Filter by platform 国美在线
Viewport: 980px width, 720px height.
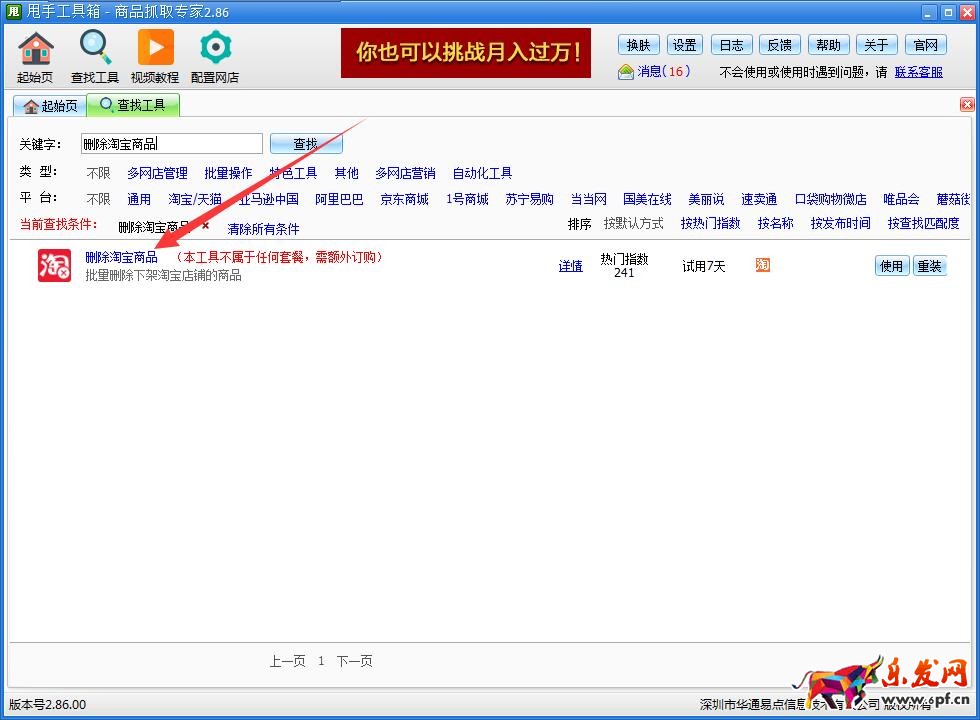648,199
